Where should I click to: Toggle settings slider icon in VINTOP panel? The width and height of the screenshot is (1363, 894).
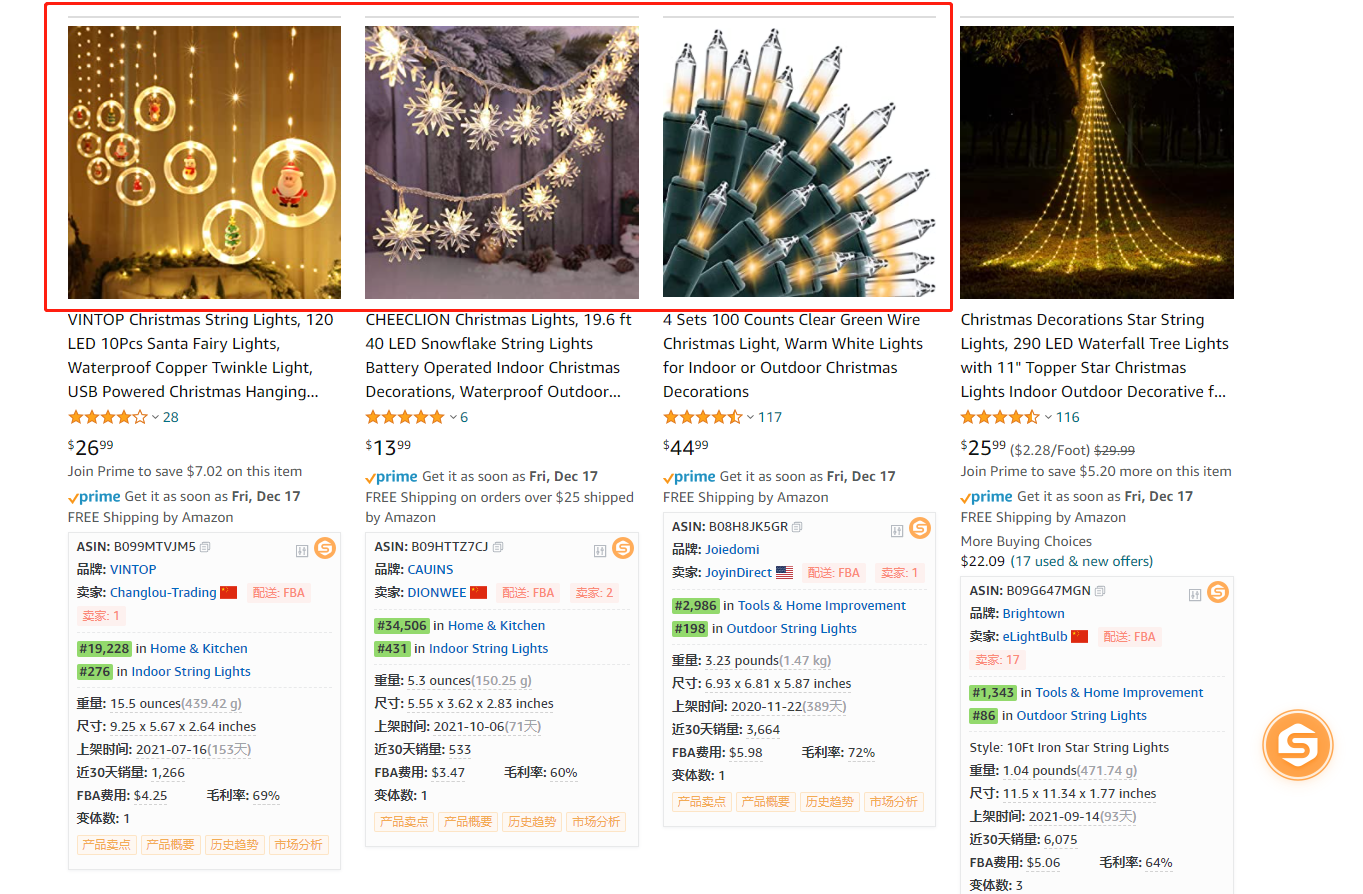click(x=302, y=551)
